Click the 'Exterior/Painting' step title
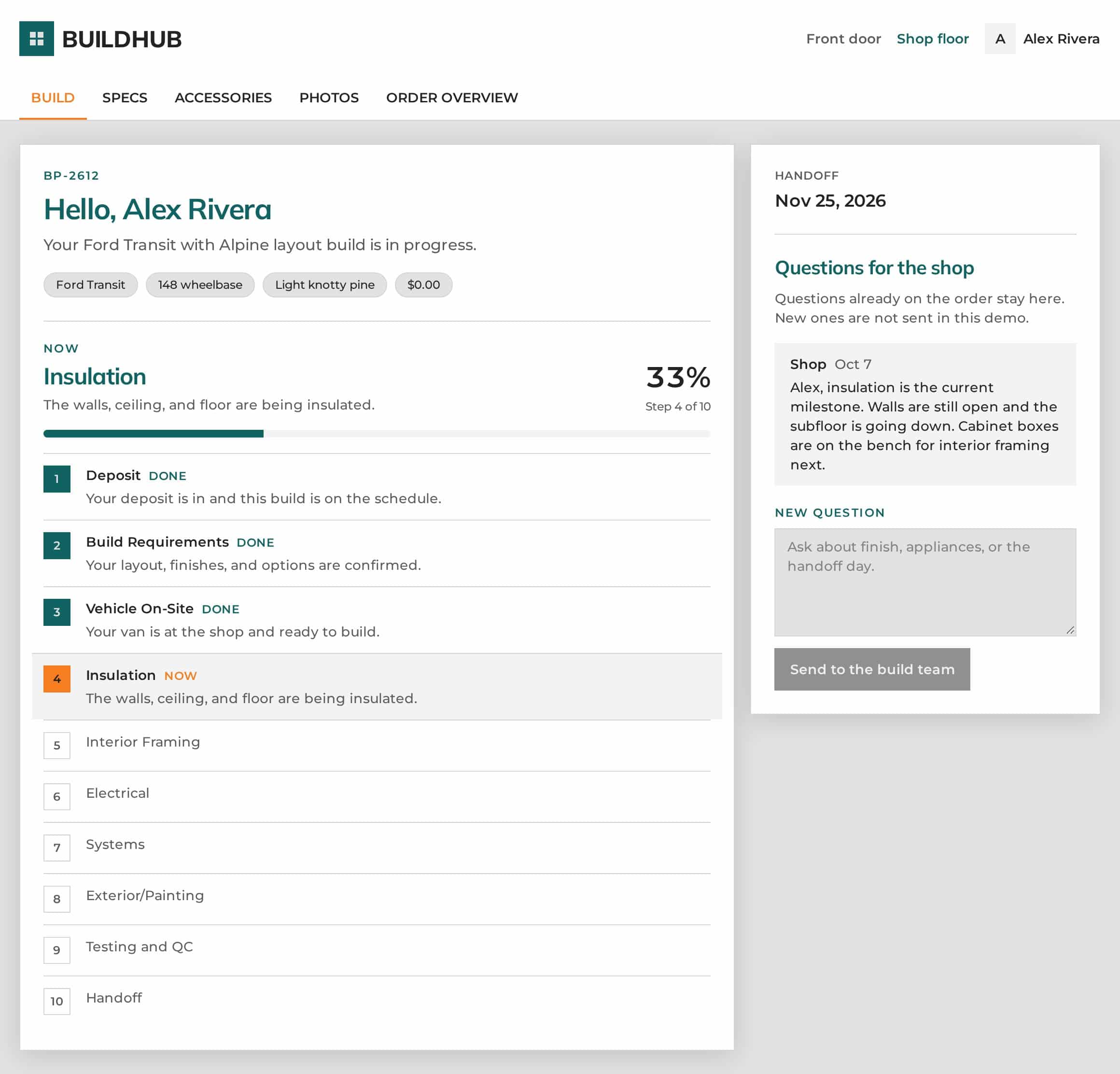The height and width of the screenshot is (1074, 1120). pyautogui.click(x=144, y=895)
